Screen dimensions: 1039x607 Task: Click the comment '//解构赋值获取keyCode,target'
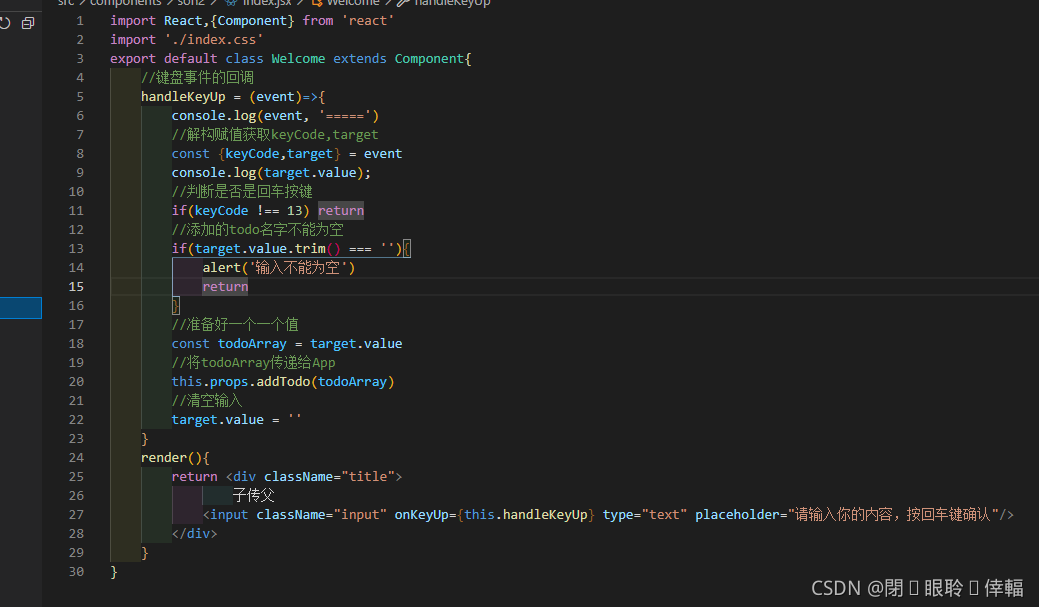pyautogui.click(x=275, y=135)
